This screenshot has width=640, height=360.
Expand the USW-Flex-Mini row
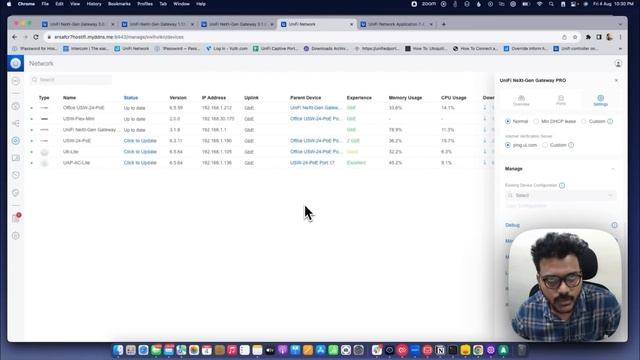(x=31, y=119)
